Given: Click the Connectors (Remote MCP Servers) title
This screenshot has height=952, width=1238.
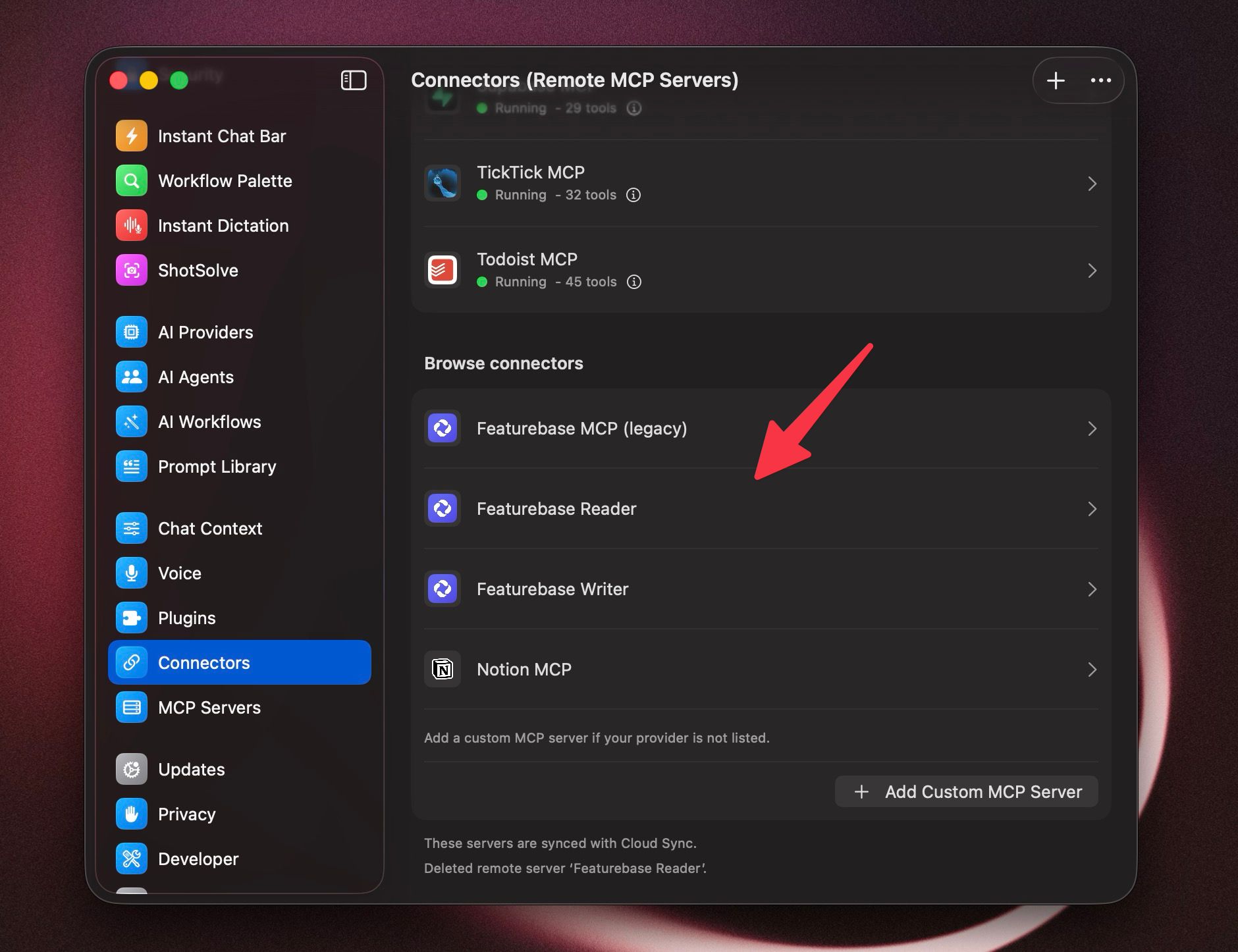Looking at the screenshot, I should [x=575, y=80].
